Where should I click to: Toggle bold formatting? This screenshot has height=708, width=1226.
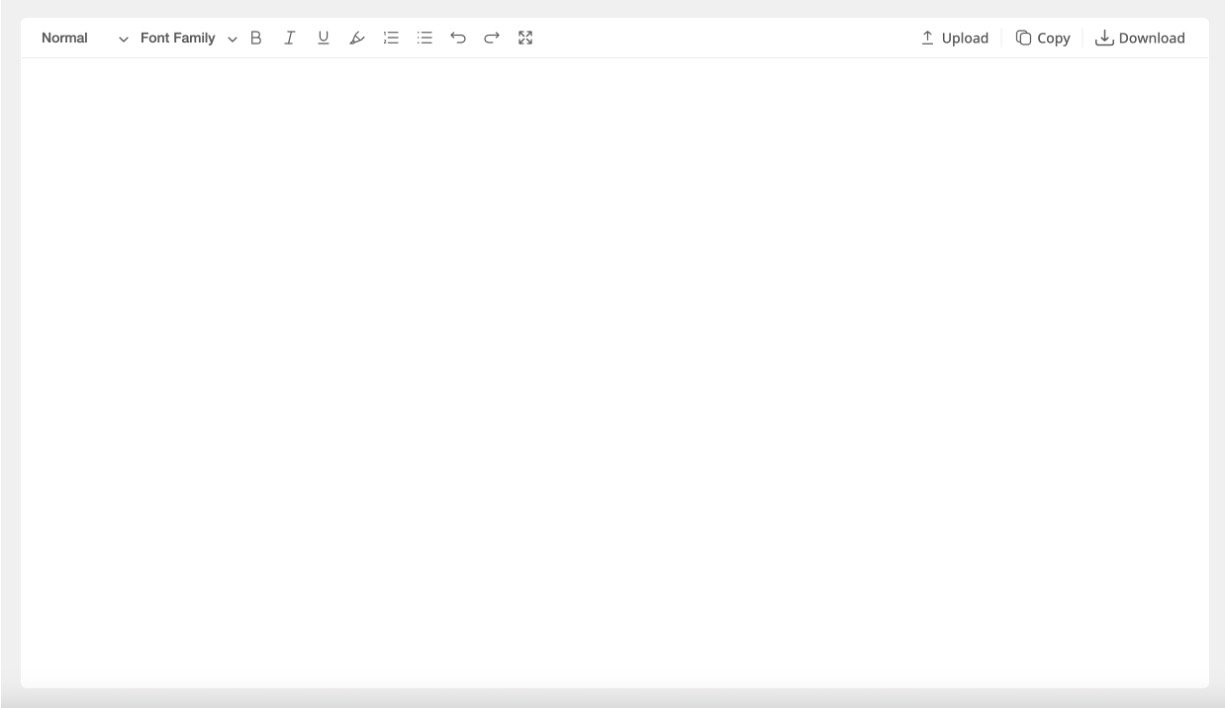pos(256,38)
